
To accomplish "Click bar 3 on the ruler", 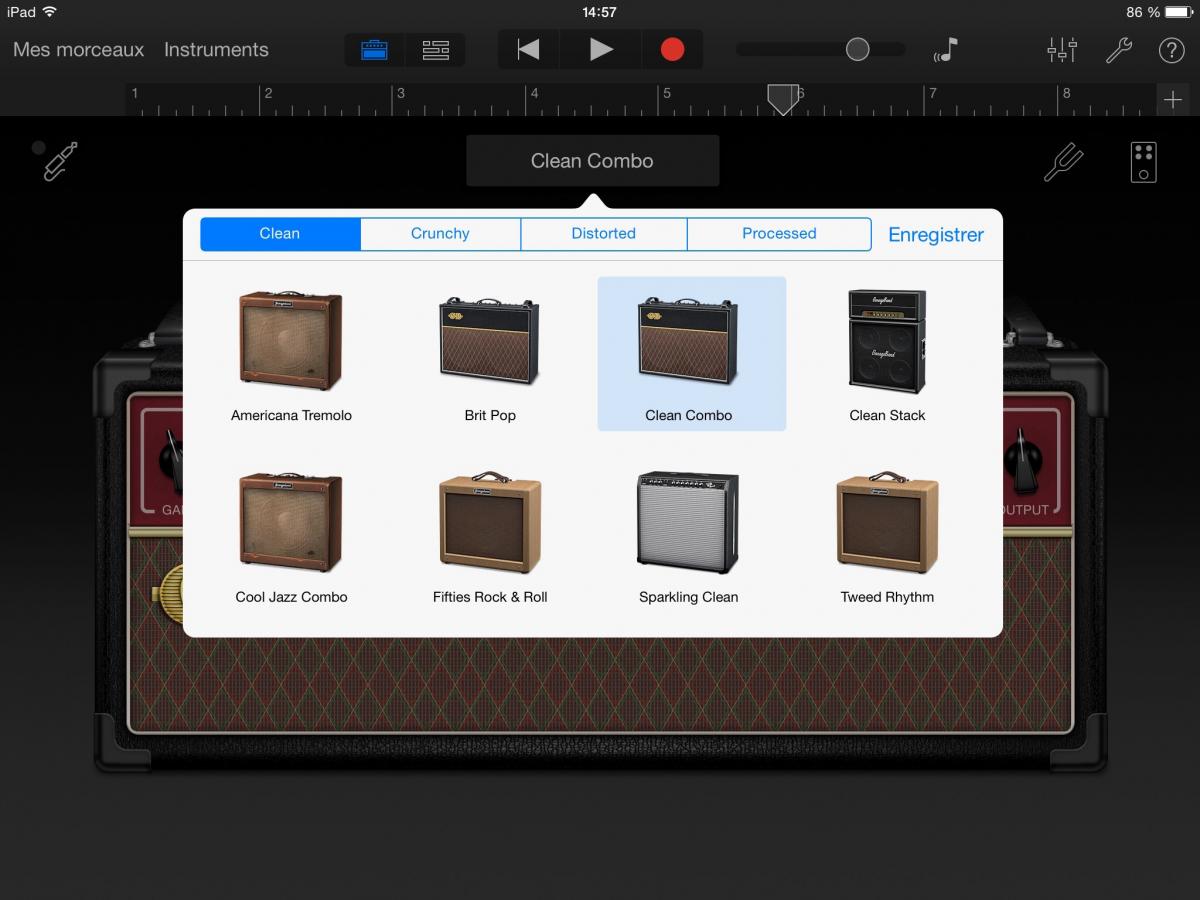I will [400, 94].
